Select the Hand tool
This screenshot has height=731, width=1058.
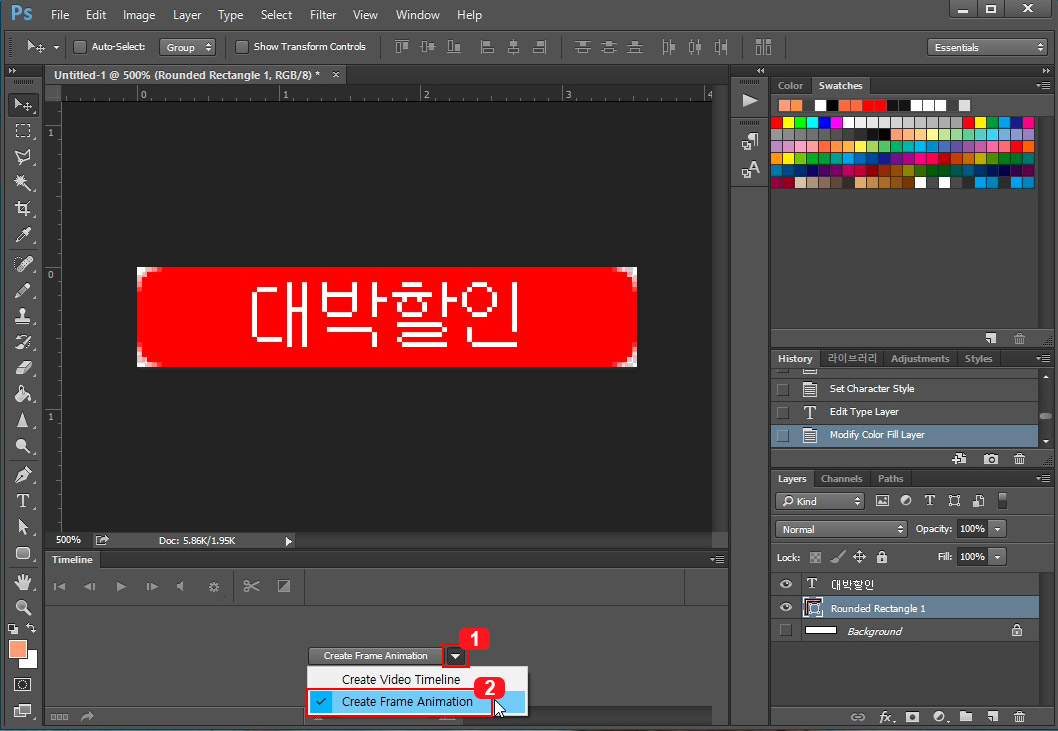(23, 581)
